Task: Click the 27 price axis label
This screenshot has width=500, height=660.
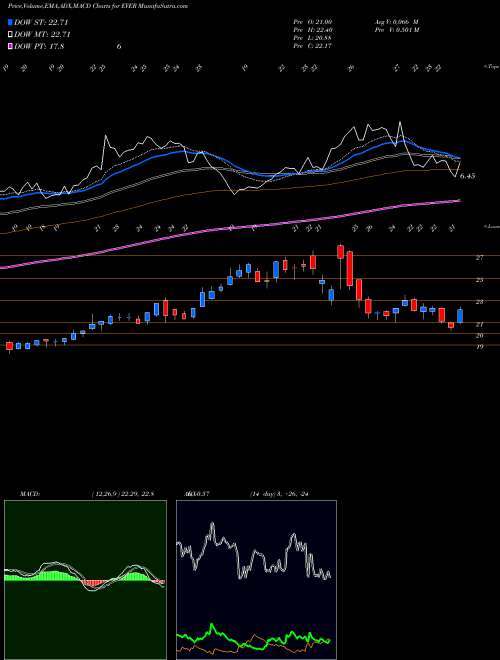Action: pos(479,258)
